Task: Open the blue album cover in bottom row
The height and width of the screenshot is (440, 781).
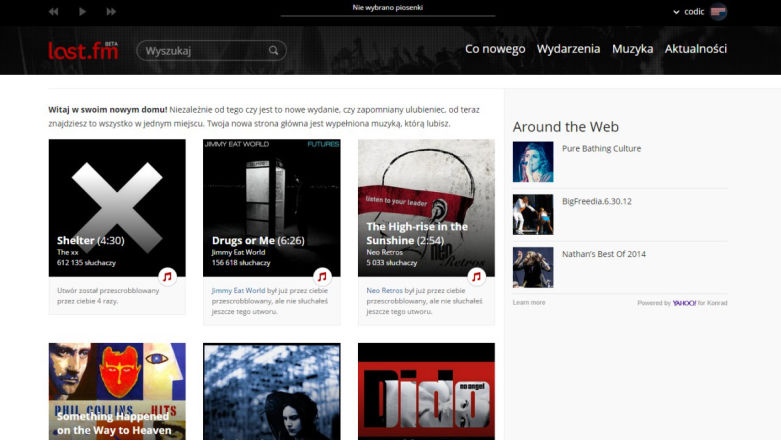Action: (x=272, y=391)
